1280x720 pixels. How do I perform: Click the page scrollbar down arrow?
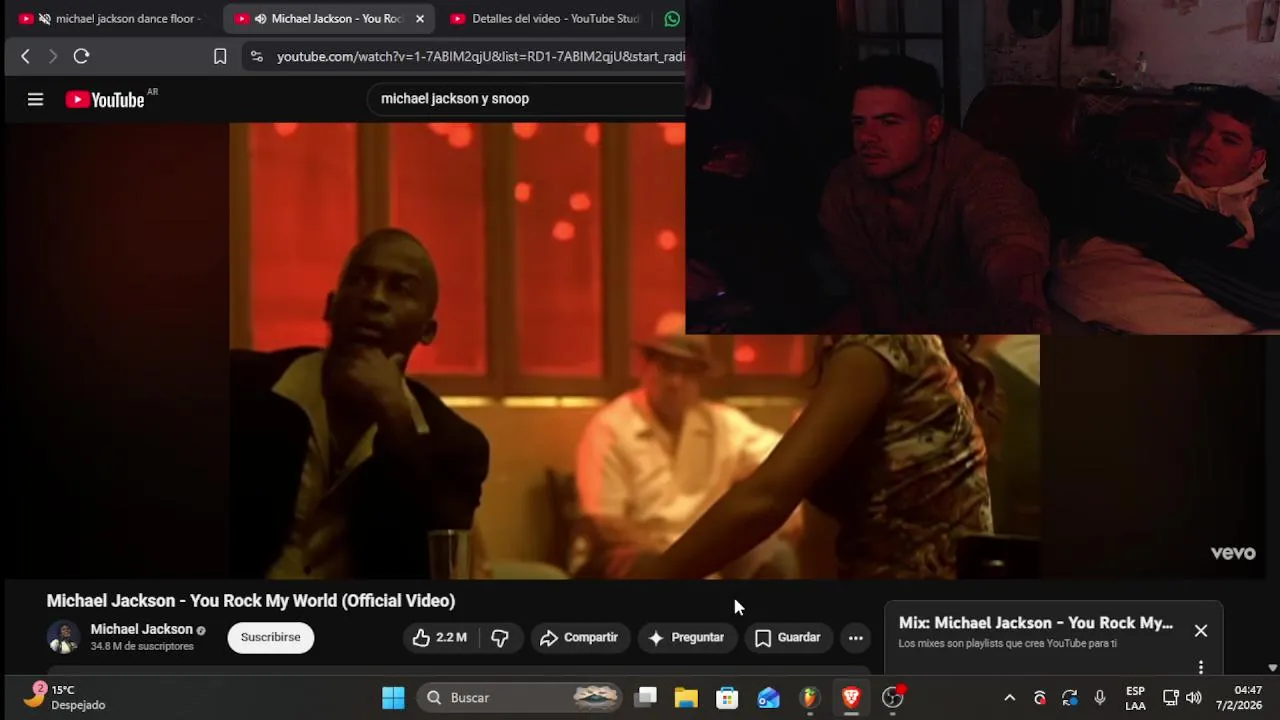click(x=1272, y=668)
